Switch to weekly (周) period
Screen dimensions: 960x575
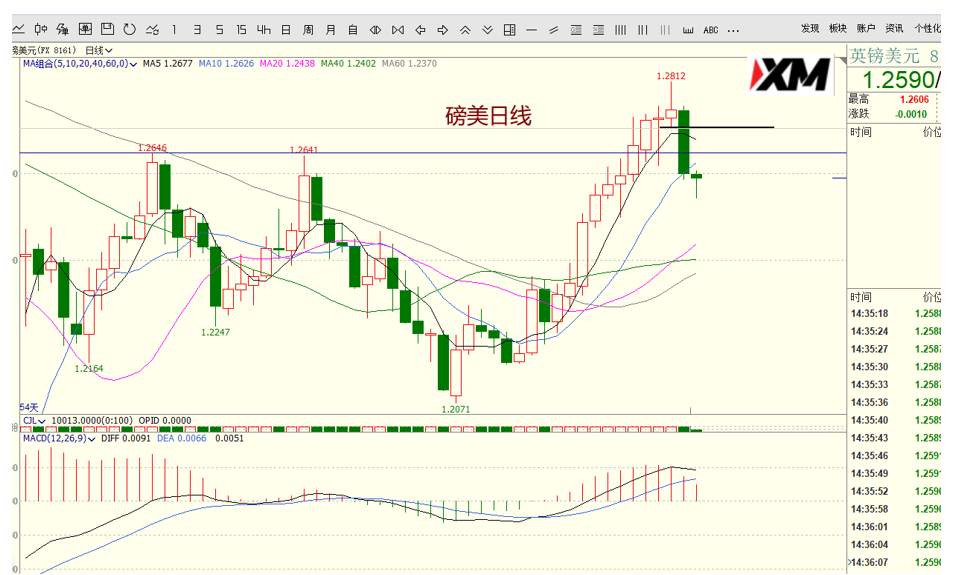click(308, 29)
